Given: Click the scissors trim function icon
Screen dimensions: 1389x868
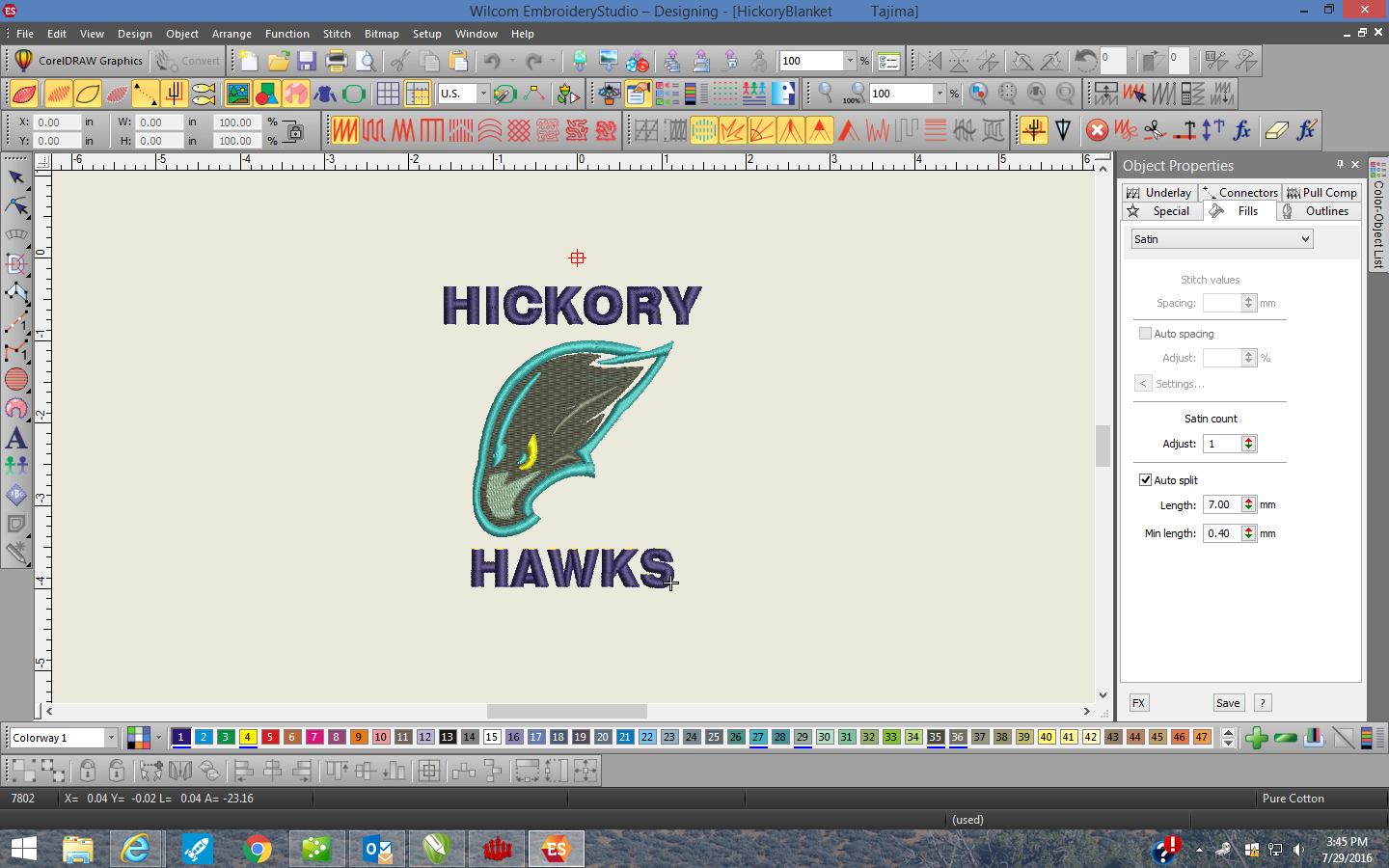Looking at the screenshot, I should [1155, 129].
